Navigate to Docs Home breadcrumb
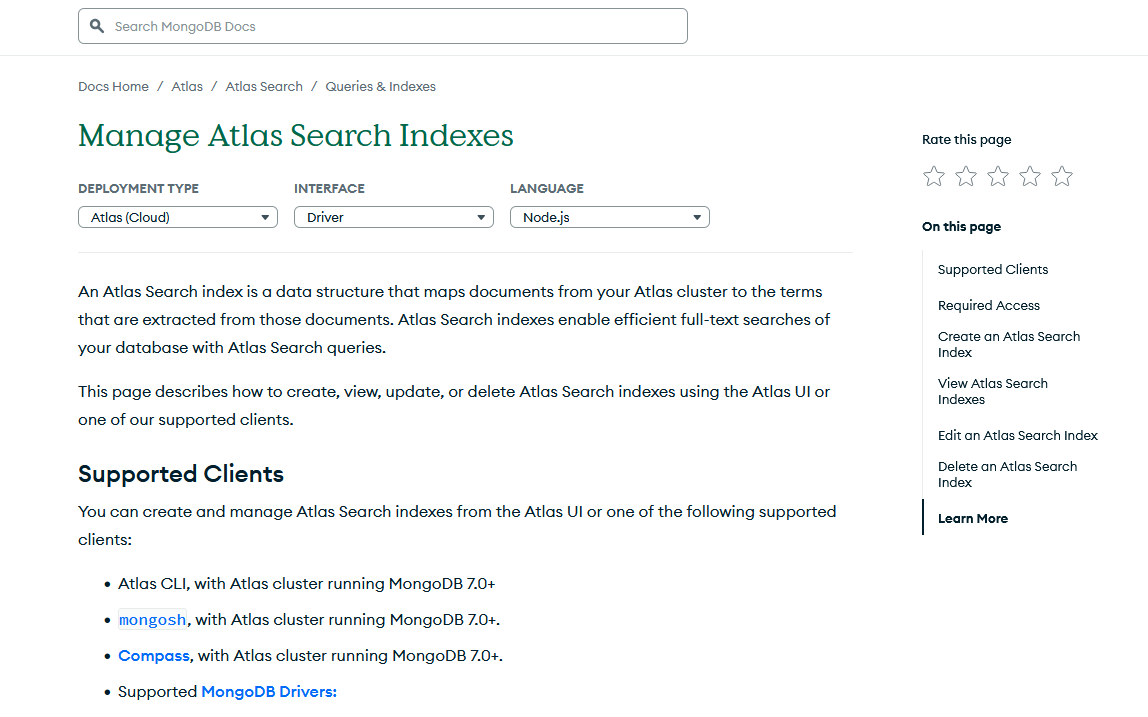This screenshot has height=717, width=1148. click(113, 86)
